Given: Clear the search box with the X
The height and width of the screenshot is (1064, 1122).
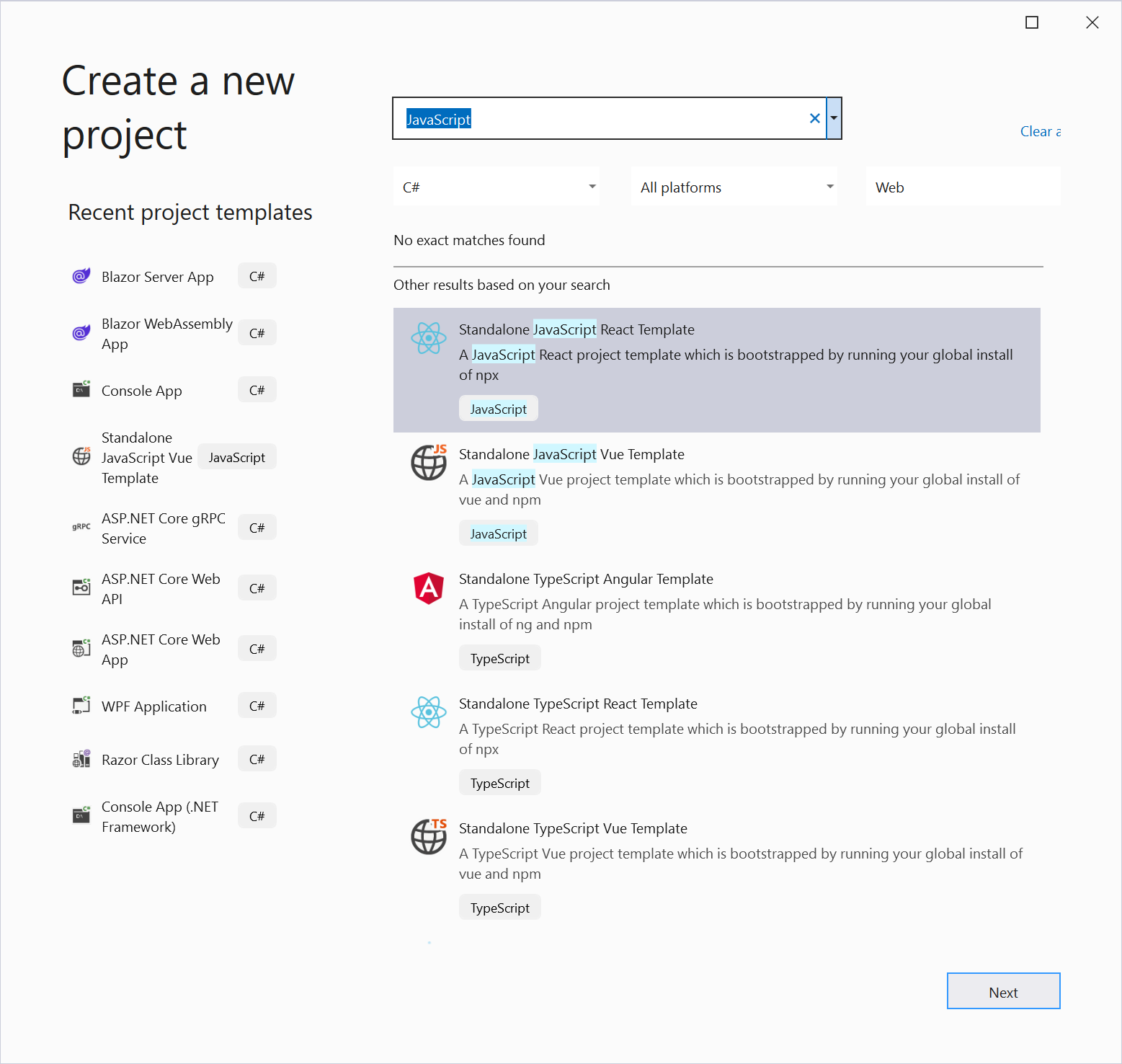Looking at the screenshot, I should pos(814,118).
